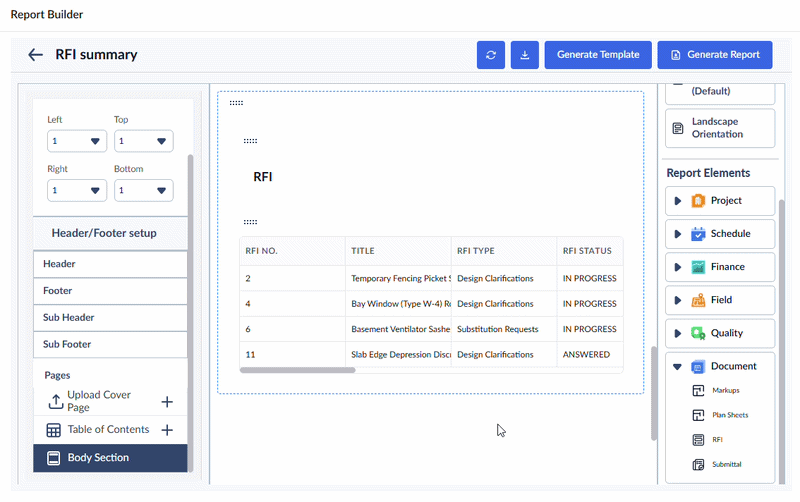The width and height of the screenshot is (800, 502).
Task: Click the Upload Cover Page upload icon
Action: click(x=55, y=401)
